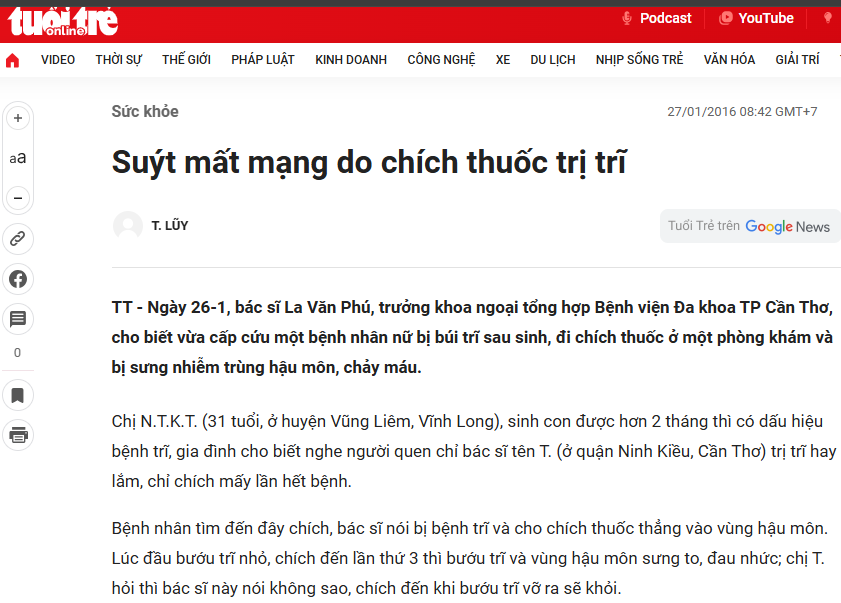Open comments with the comment icon
Image resolution: width=841 pixels, height=603 pixels.
coord(18,319)
